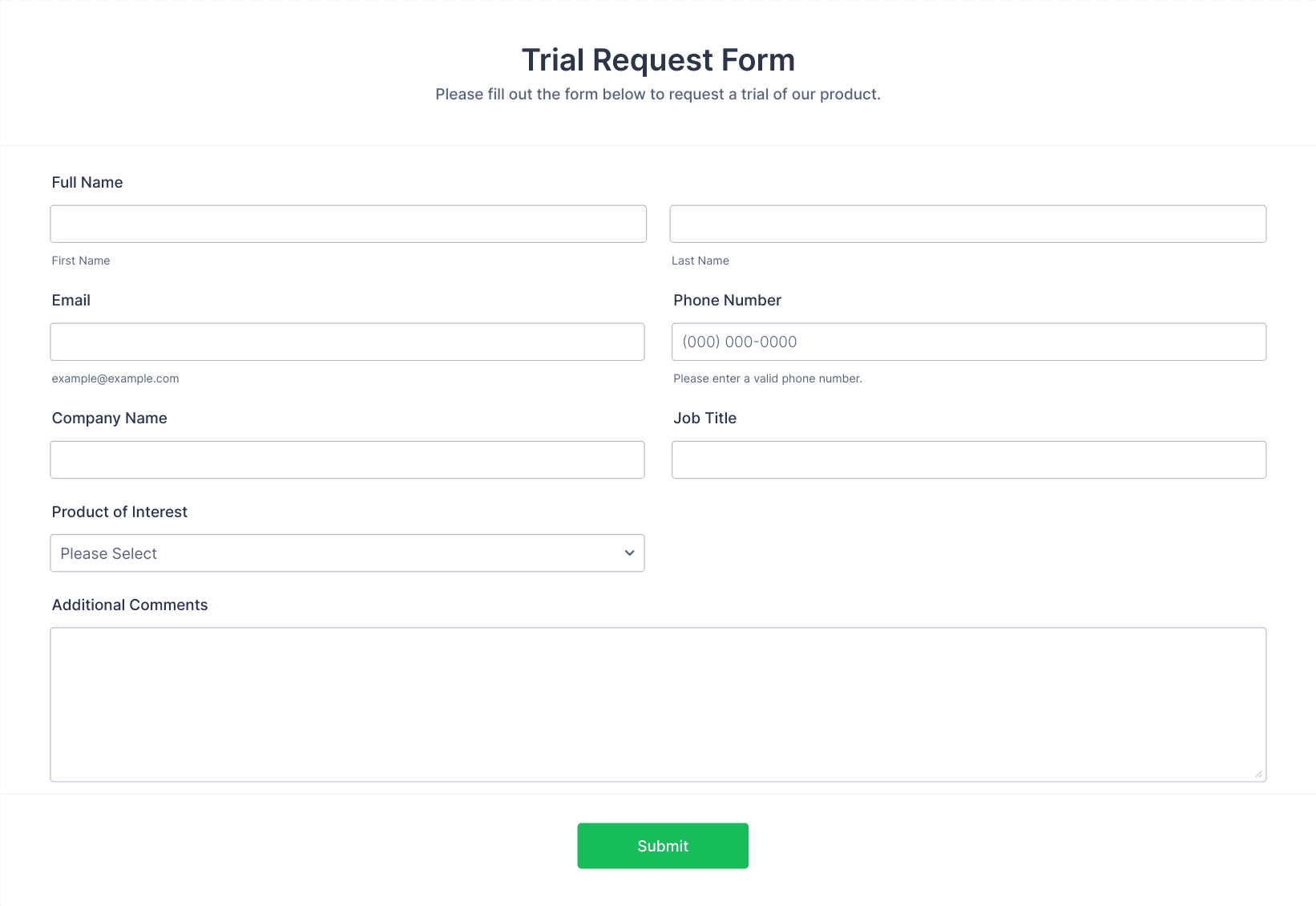The height and width of the screenshot is (906, 1316).
Task: Click the Phone Number field
Action: click(x=969, y=342)
